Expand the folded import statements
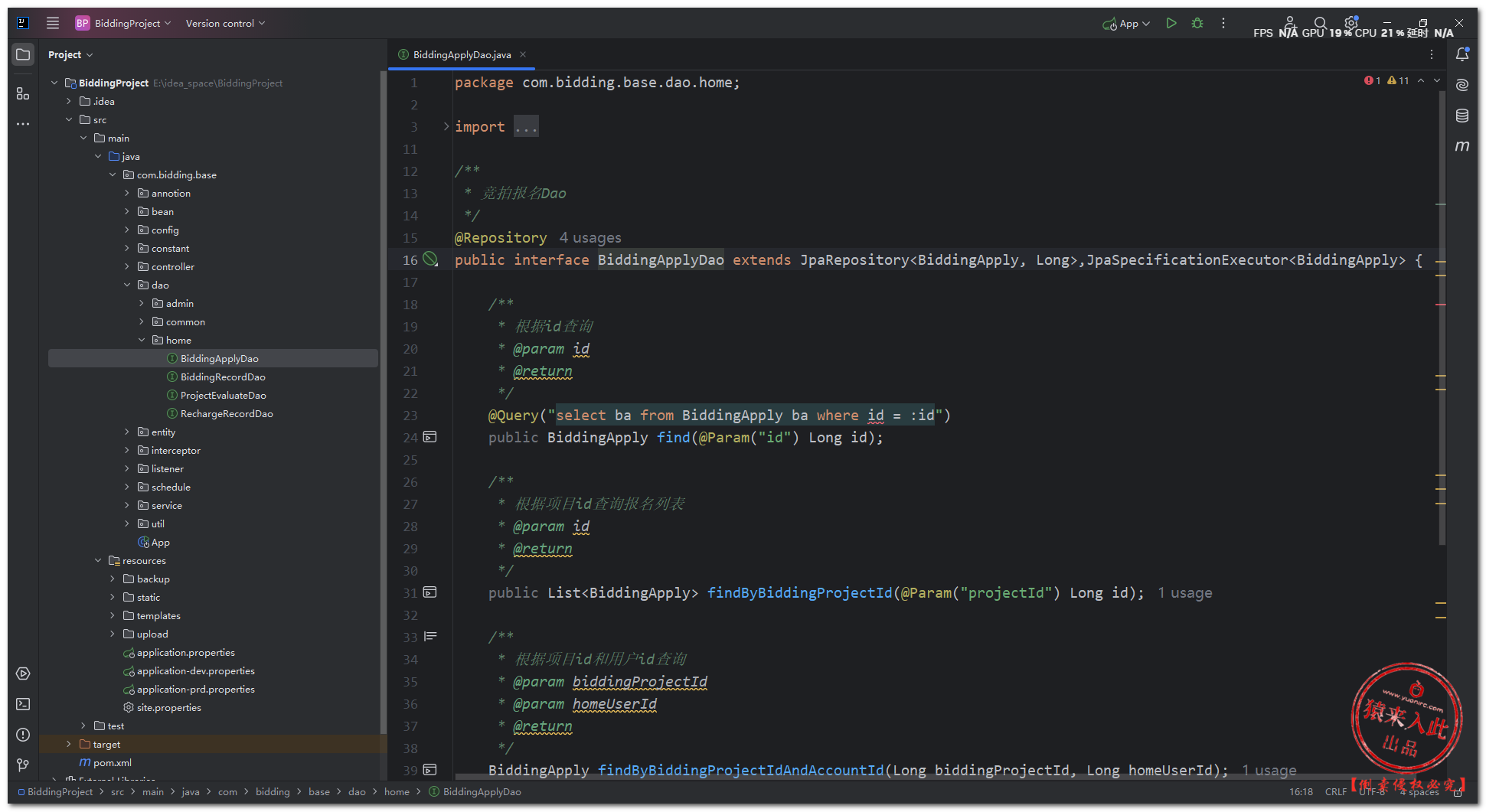Screen dimensions: 1486x812 [x=446, y=127]
